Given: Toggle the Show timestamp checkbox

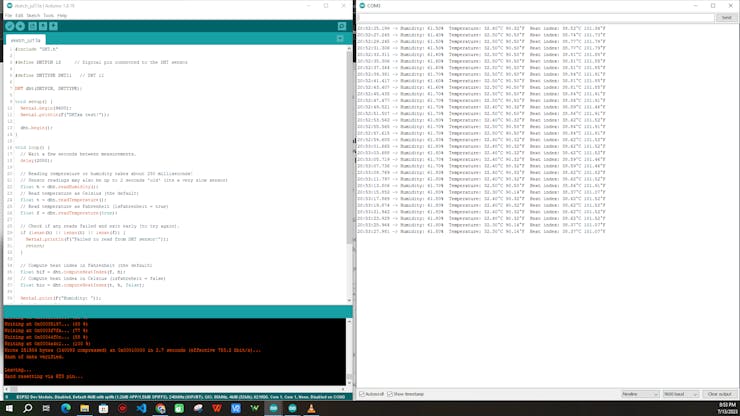Looking at the screenshot, I should pos(390,394).
